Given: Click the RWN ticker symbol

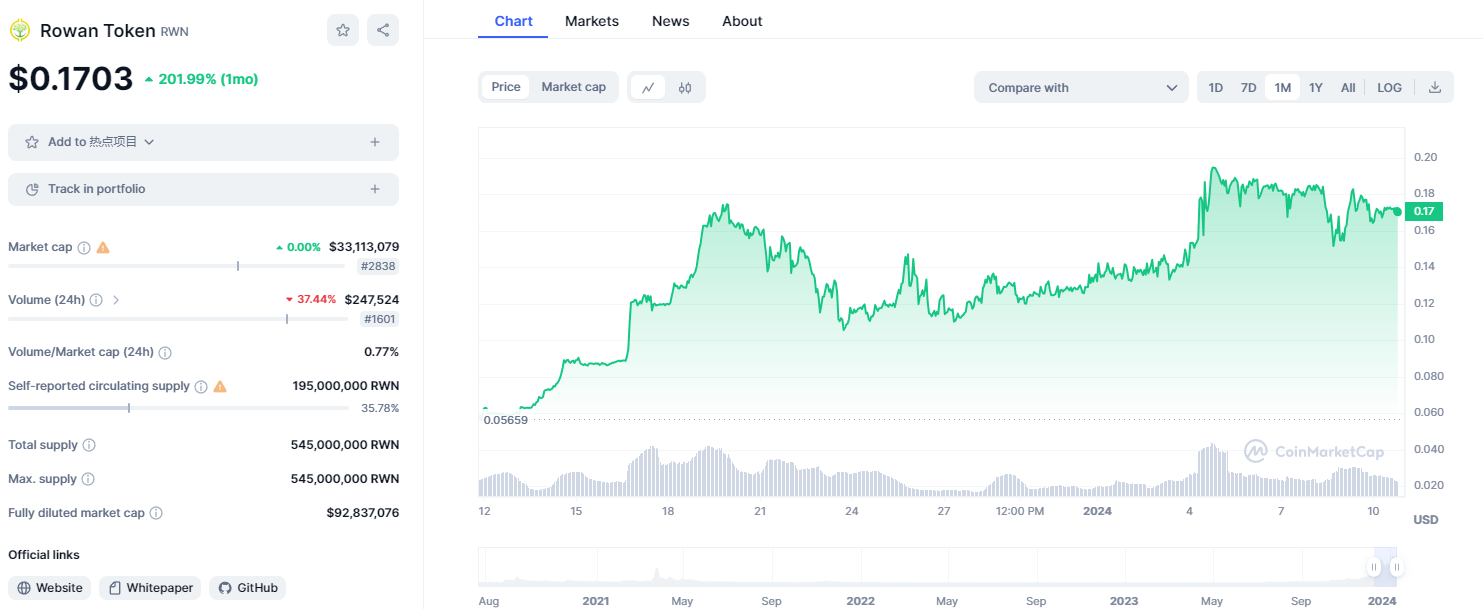Looking at the screenshot, I should click(x=174, y=32).
